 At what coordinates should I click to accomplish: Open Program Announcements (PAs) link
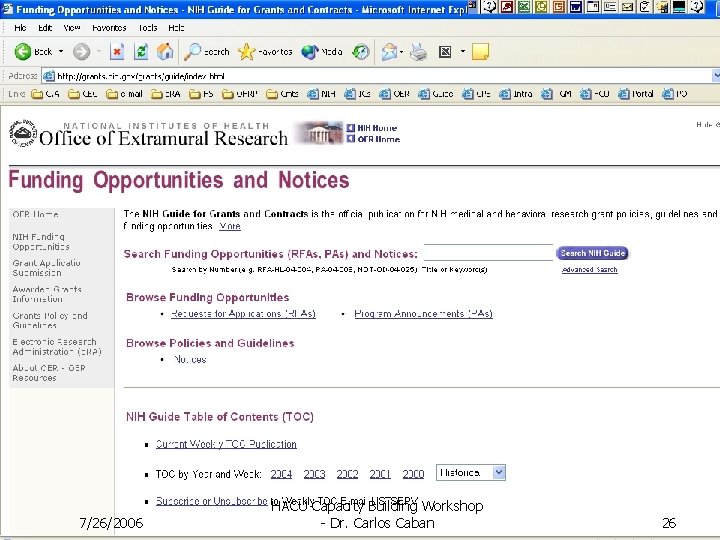pos(423,314)
